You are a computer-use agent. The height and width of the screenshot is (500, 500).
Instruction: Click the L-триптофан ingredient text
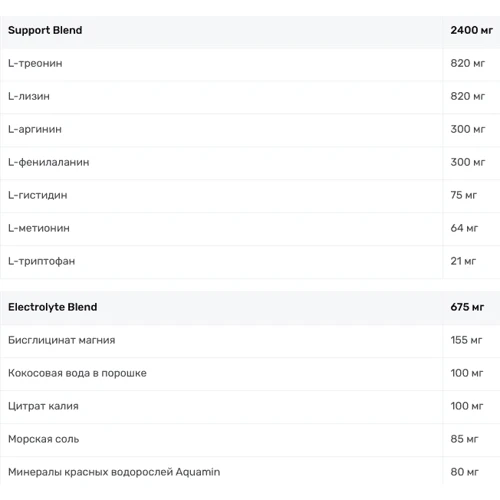pyautogui.click(x=41, y=261)
